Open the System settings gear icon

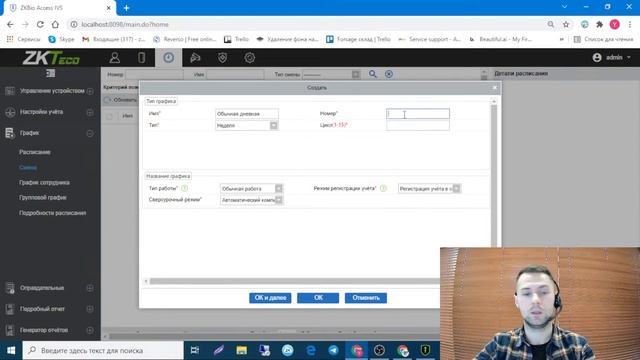[x=249, y=58]
